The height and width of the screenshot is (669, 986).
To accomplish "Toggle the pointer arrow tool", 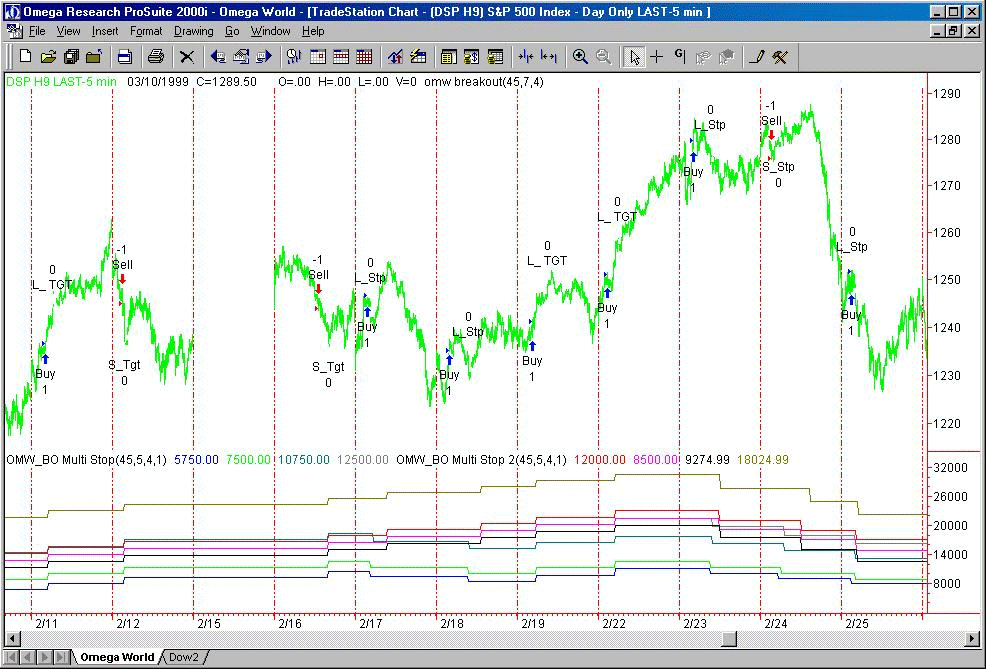I will pos(633,57).
